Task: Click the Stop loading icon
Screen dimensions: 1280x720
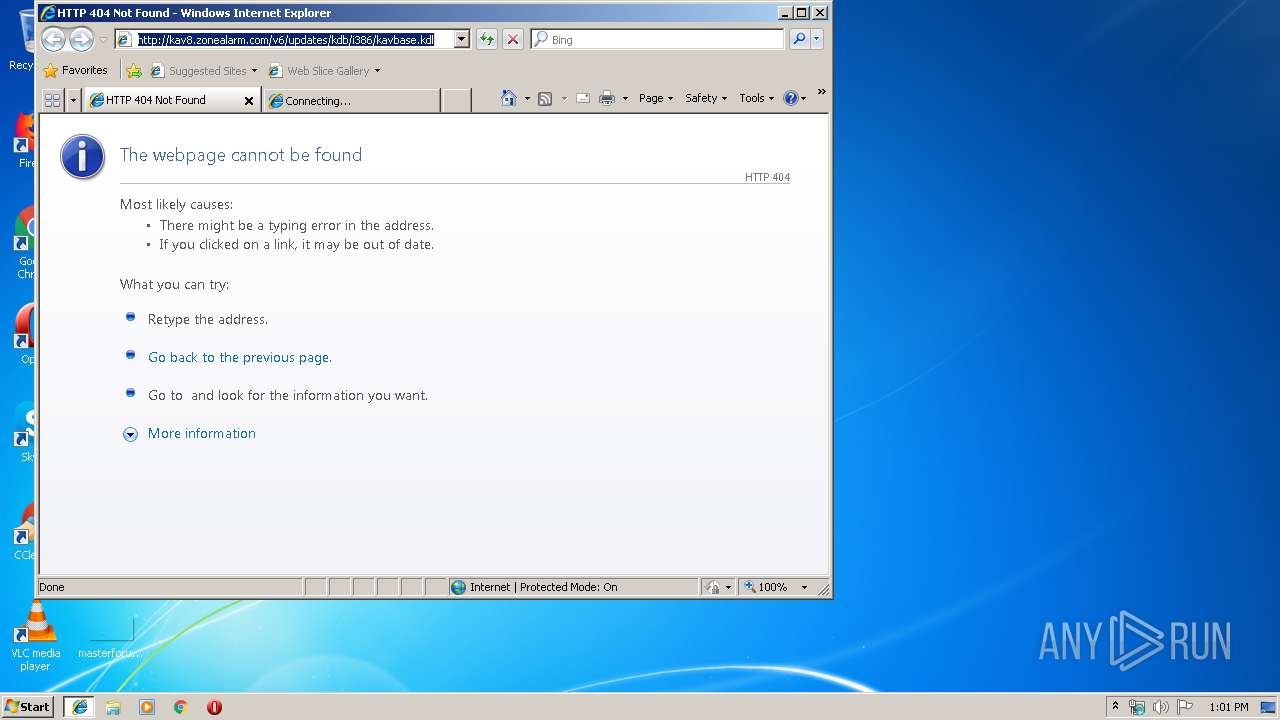Action: coord(513,40)
